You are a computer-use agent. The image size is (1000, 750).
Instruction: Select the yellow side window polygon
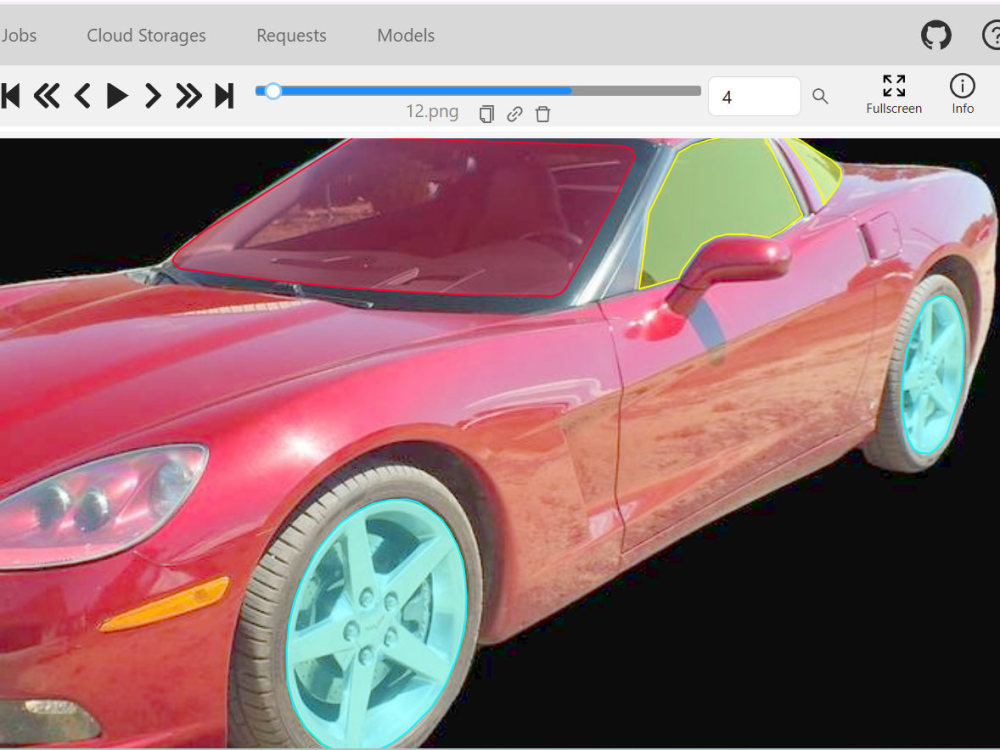click(721, 191)
